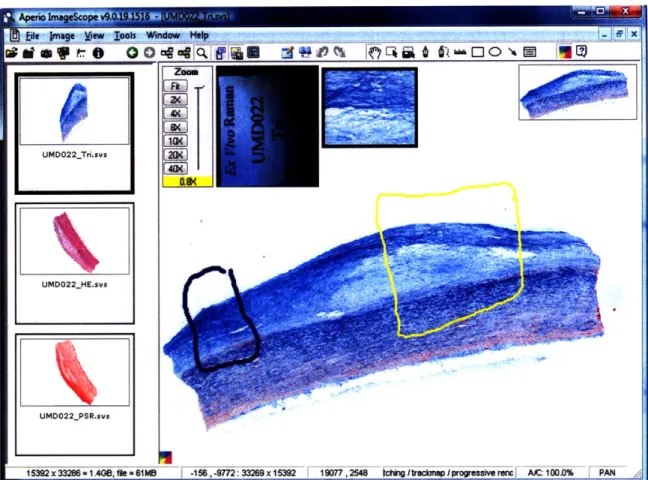Open the Image menu

(x=62, y=36)
